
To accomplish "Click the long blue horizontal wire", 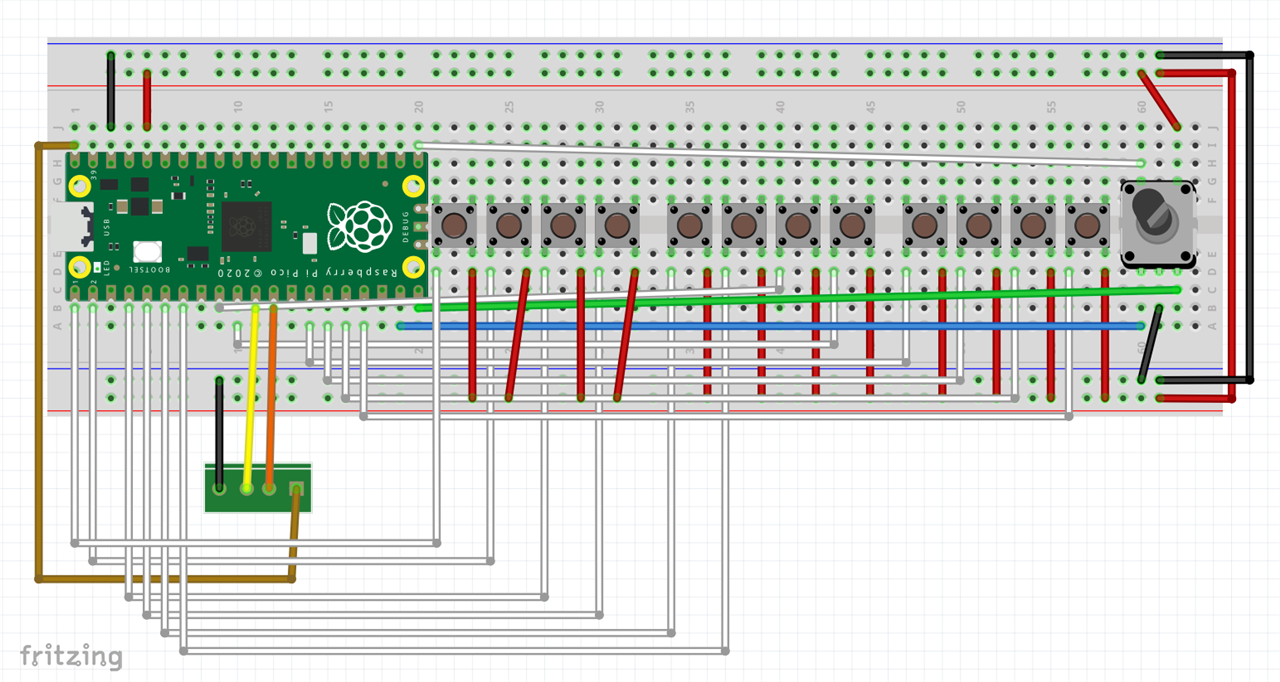I will [770, 326].
